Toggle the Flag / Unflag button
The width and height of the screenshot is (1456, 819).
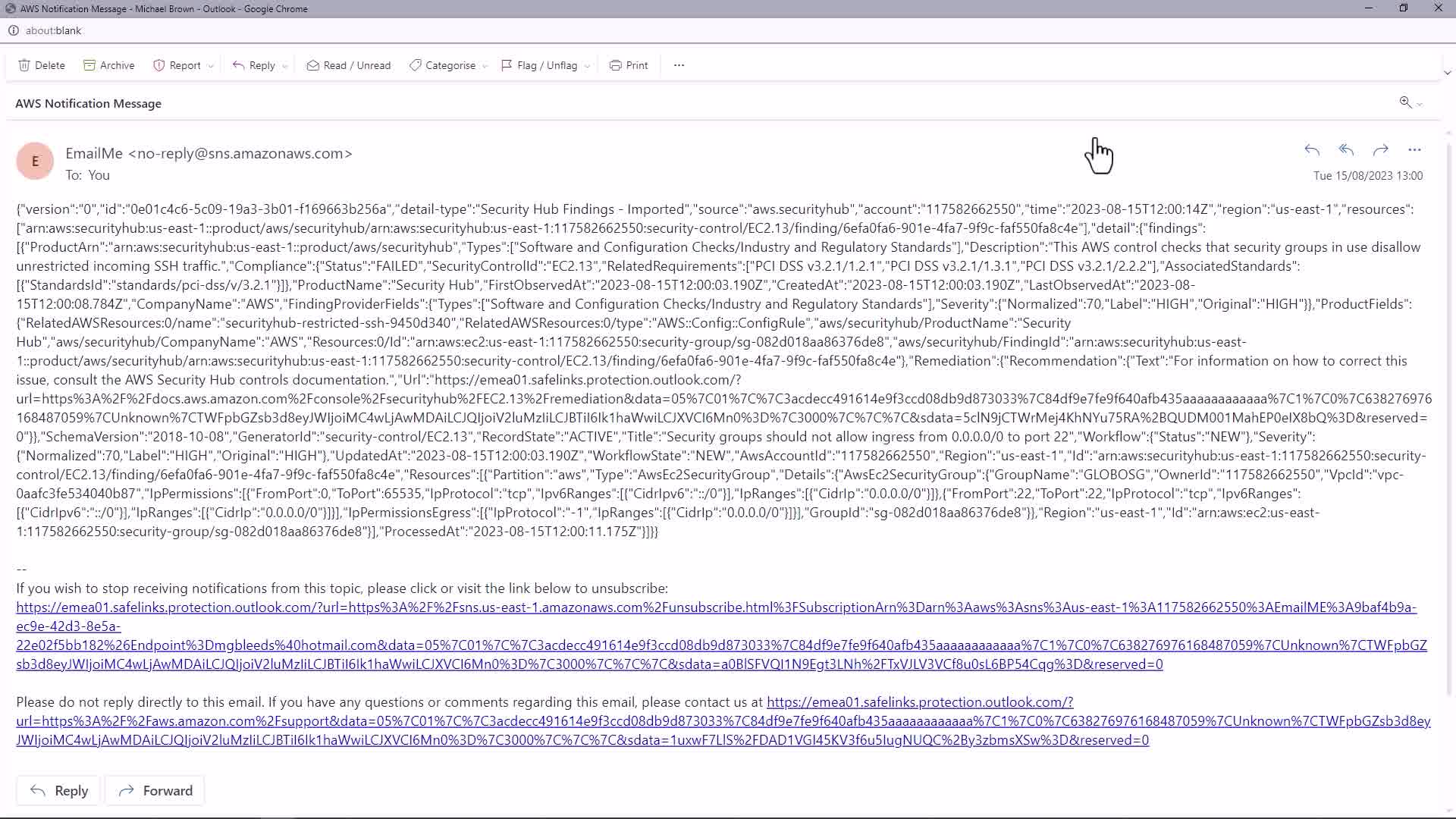click(x=539, y=65)
